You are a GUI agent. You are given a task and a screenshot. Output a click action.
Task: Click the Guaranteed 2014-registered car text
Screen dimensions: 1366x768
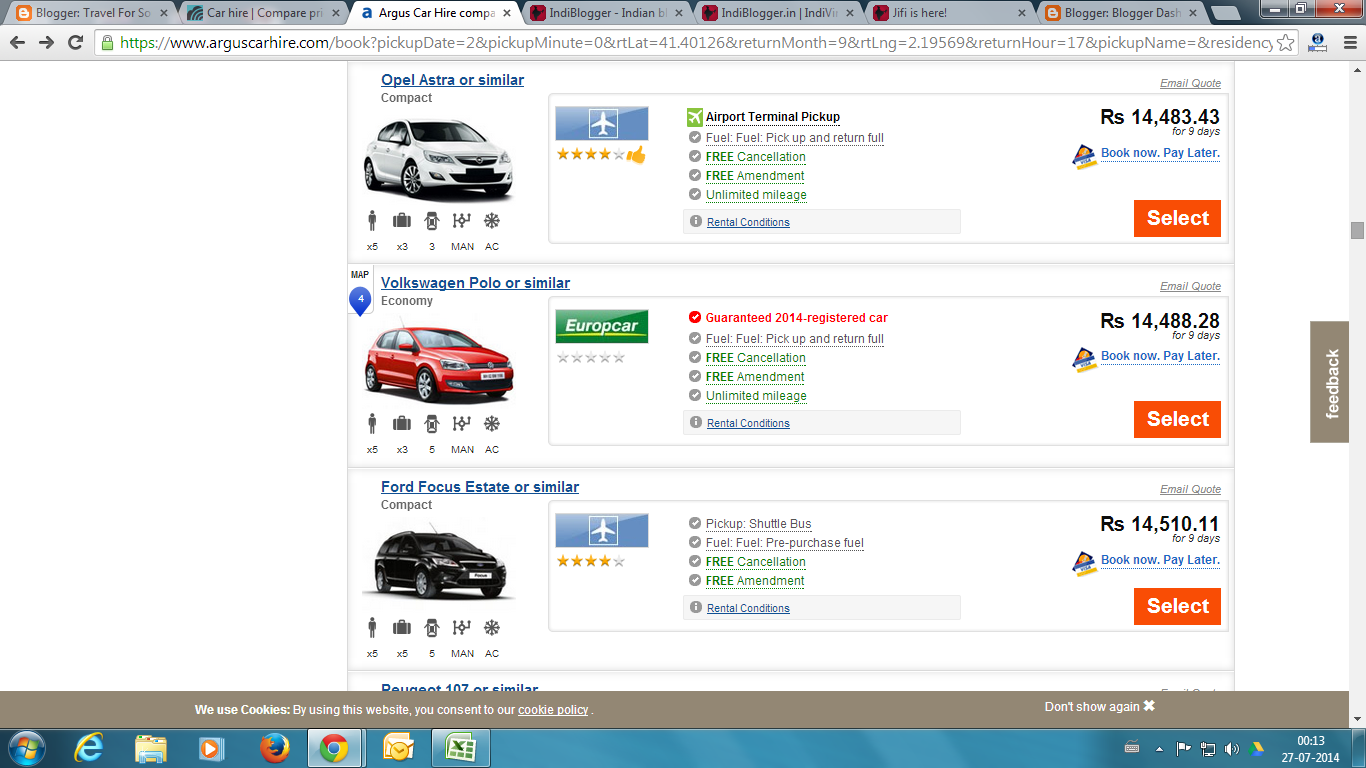click(797, 318)
